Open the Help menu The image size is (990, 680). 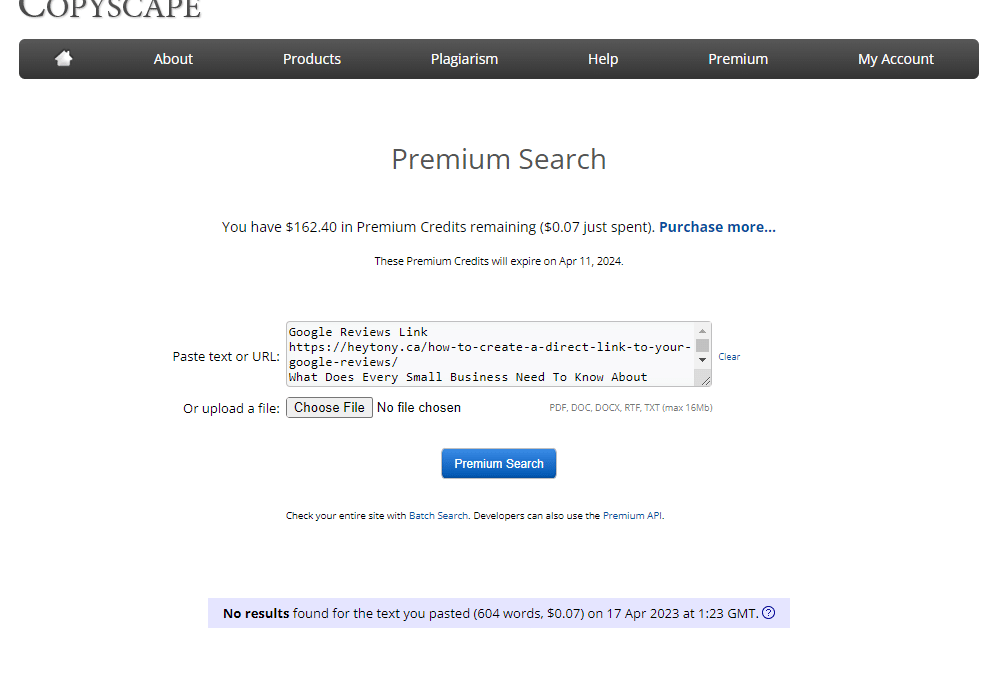pos(603,59)
